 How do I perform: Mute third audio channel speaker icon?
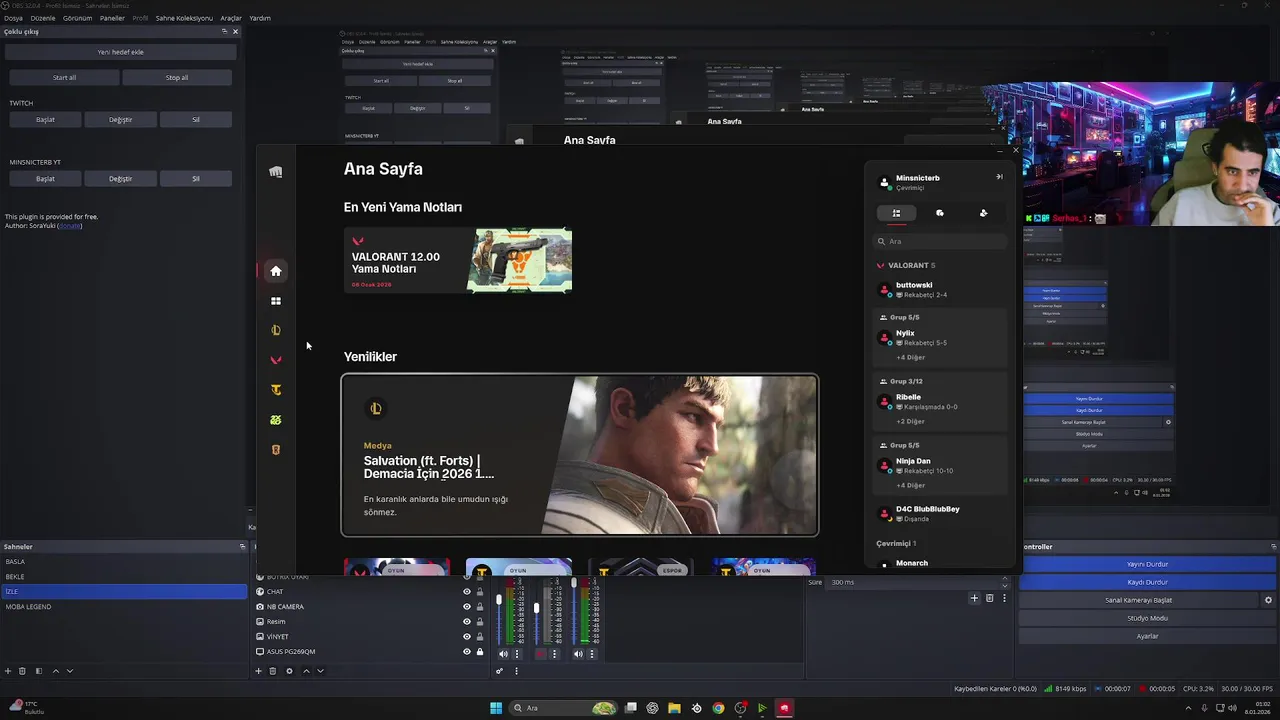coord(578,654)
